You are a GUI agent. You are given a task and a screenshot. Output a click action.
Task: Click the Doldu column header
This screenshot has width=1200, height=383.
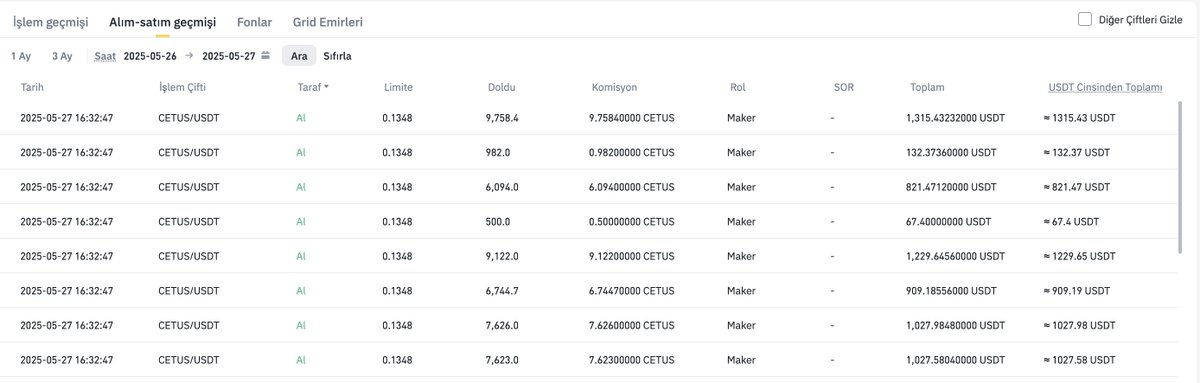point(501,87)
